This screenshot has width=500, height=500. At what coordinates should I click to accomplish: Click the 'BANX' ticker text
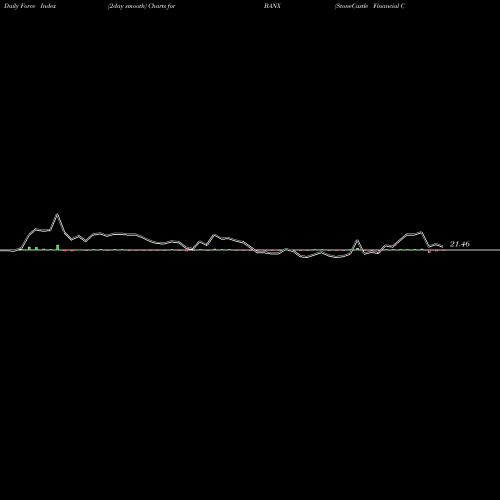pyautogui.click(x=272, y=6)
